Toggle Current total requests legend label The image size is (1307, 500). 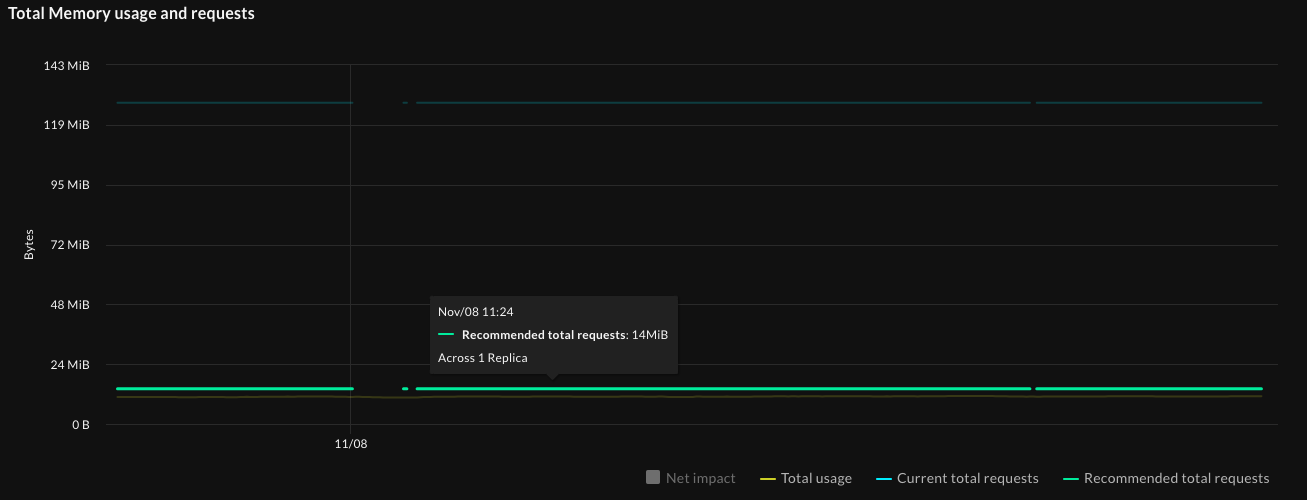(967, 478)
